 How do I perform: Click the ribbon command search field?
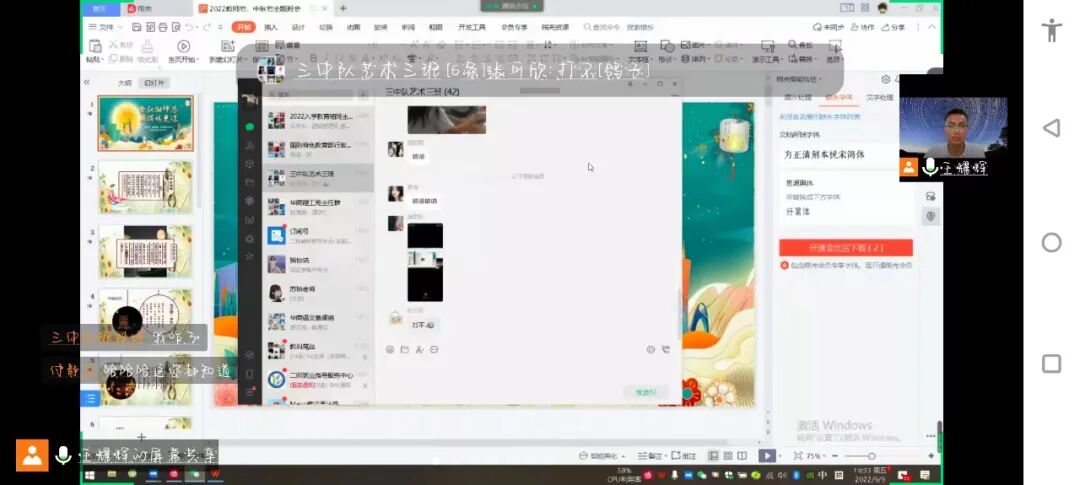coord(618,28)
